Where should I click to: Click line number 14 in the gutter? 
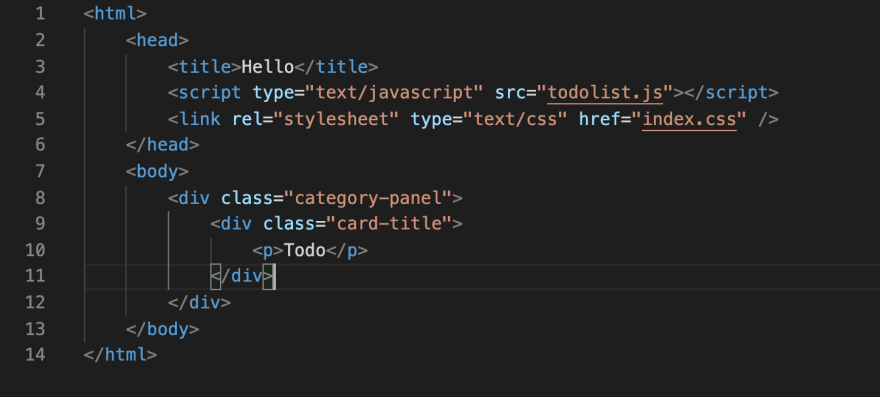click(35, 355)
